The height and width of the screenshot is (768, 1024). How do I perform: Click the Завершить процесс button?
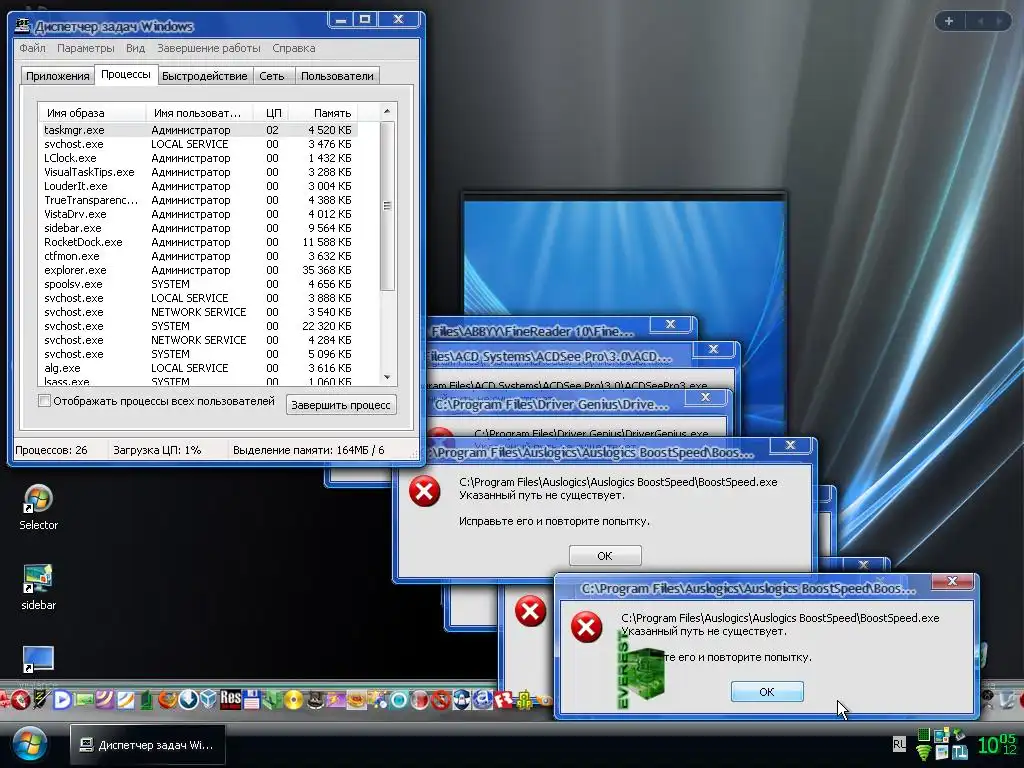(x=341, y=405)
